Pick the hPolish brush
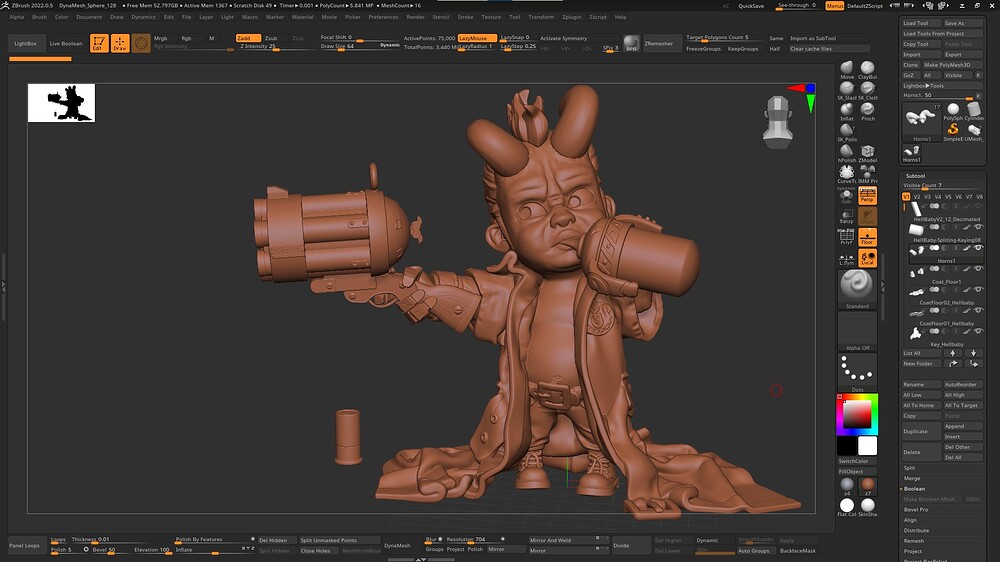This screenshot has height=562, width=1000. pos(847,153)
